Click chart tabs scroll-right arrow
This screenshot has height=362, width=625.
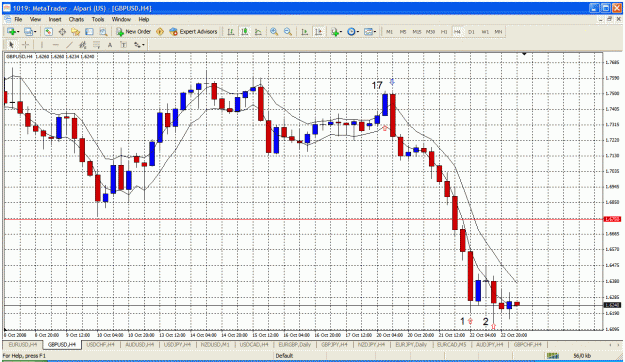[x=619, y=345]
